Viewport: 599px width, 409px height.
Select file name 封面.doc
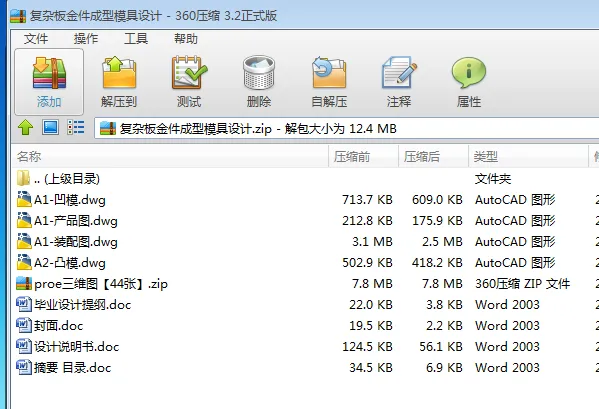coord(58,326)
